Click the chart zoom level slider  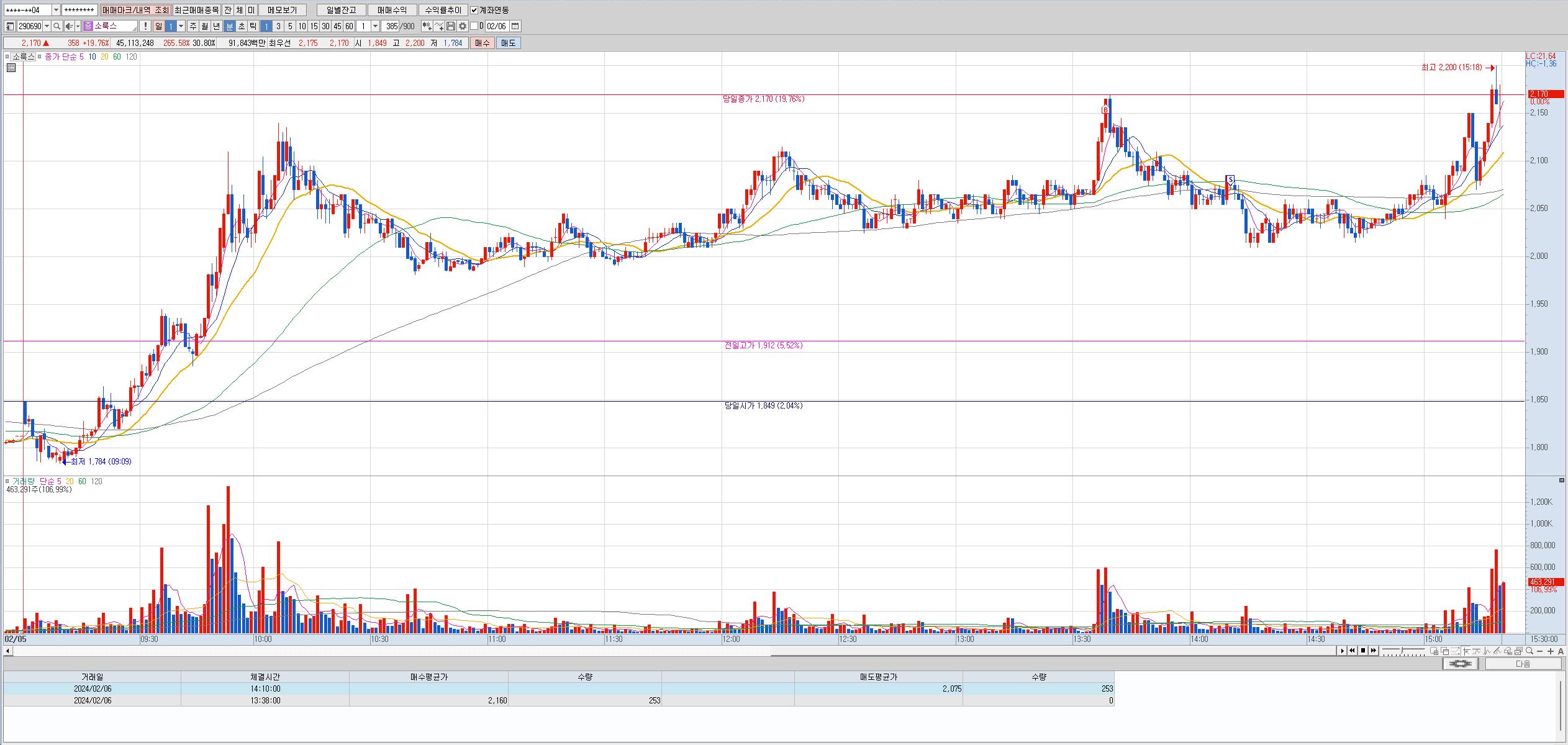coord(1403,650)
